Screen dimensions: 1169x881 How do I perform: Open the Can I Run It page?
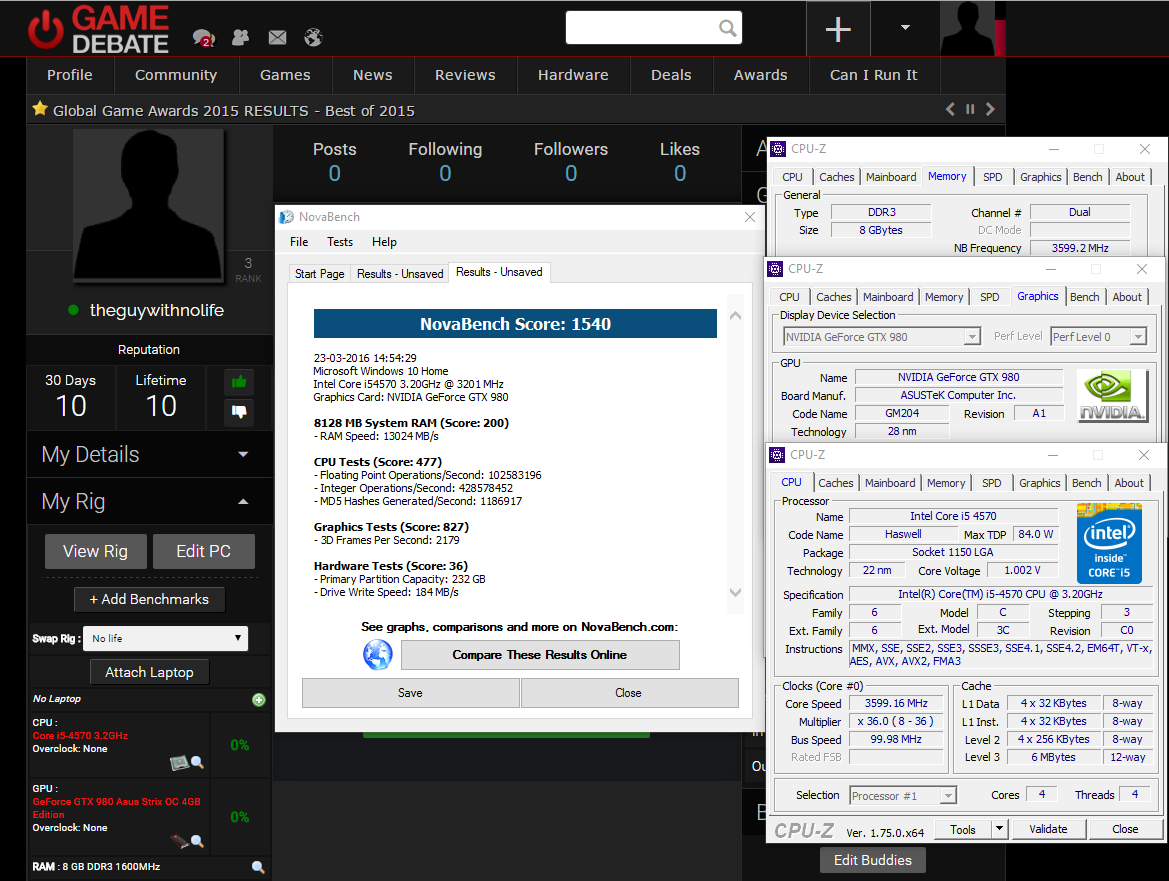coord(874,75)
